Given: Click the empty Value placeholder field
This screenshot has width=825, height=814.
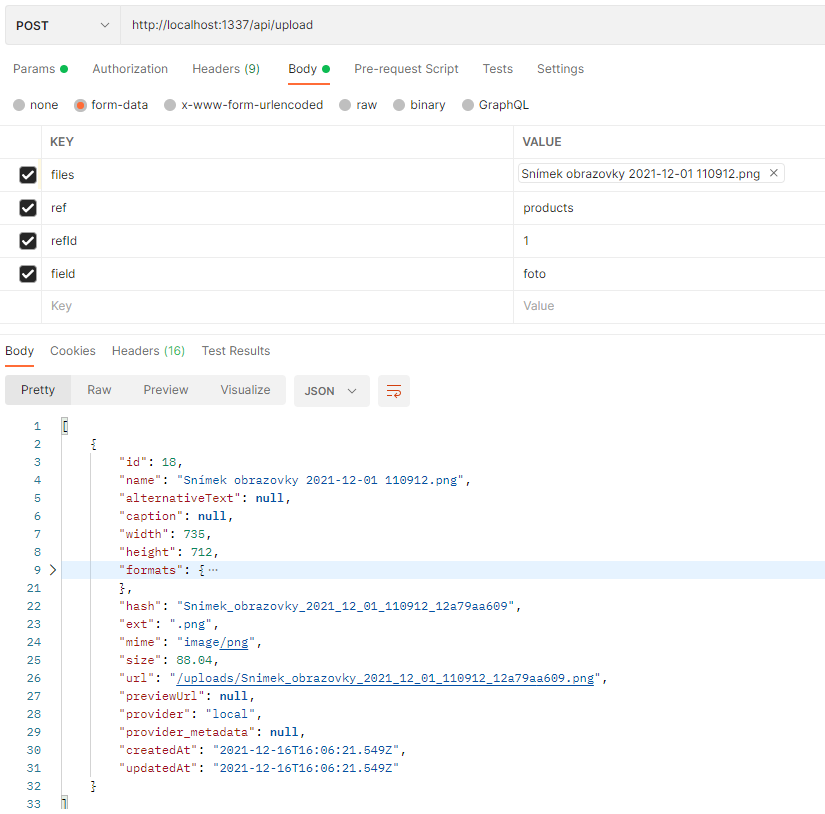Looking at the screenshot, I should [669, 306].
